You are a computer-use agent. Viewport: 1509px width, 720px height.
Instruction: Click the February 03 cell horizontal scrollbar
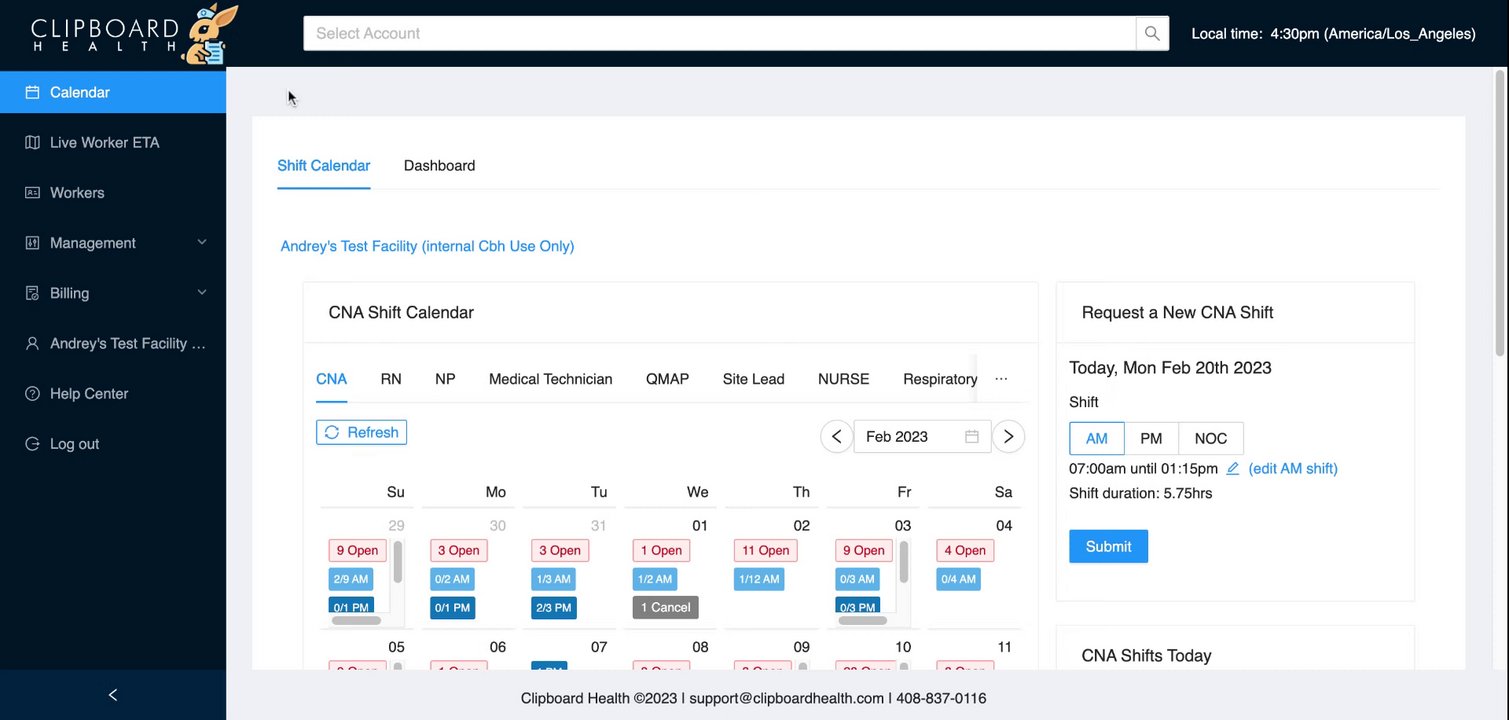[x=863, y=620]
